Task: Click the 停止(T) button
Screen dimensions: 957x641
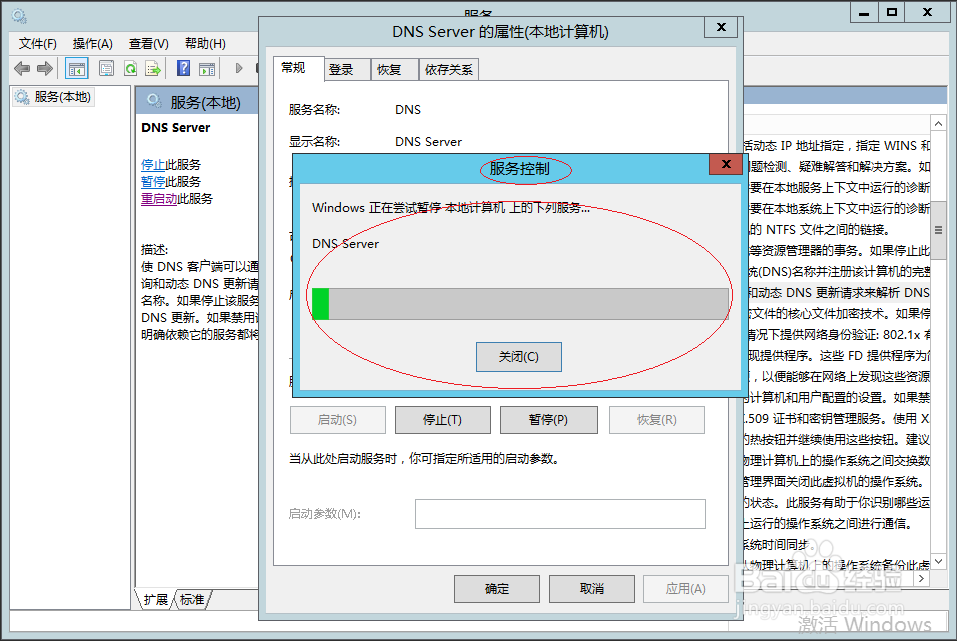Action: 443,419
